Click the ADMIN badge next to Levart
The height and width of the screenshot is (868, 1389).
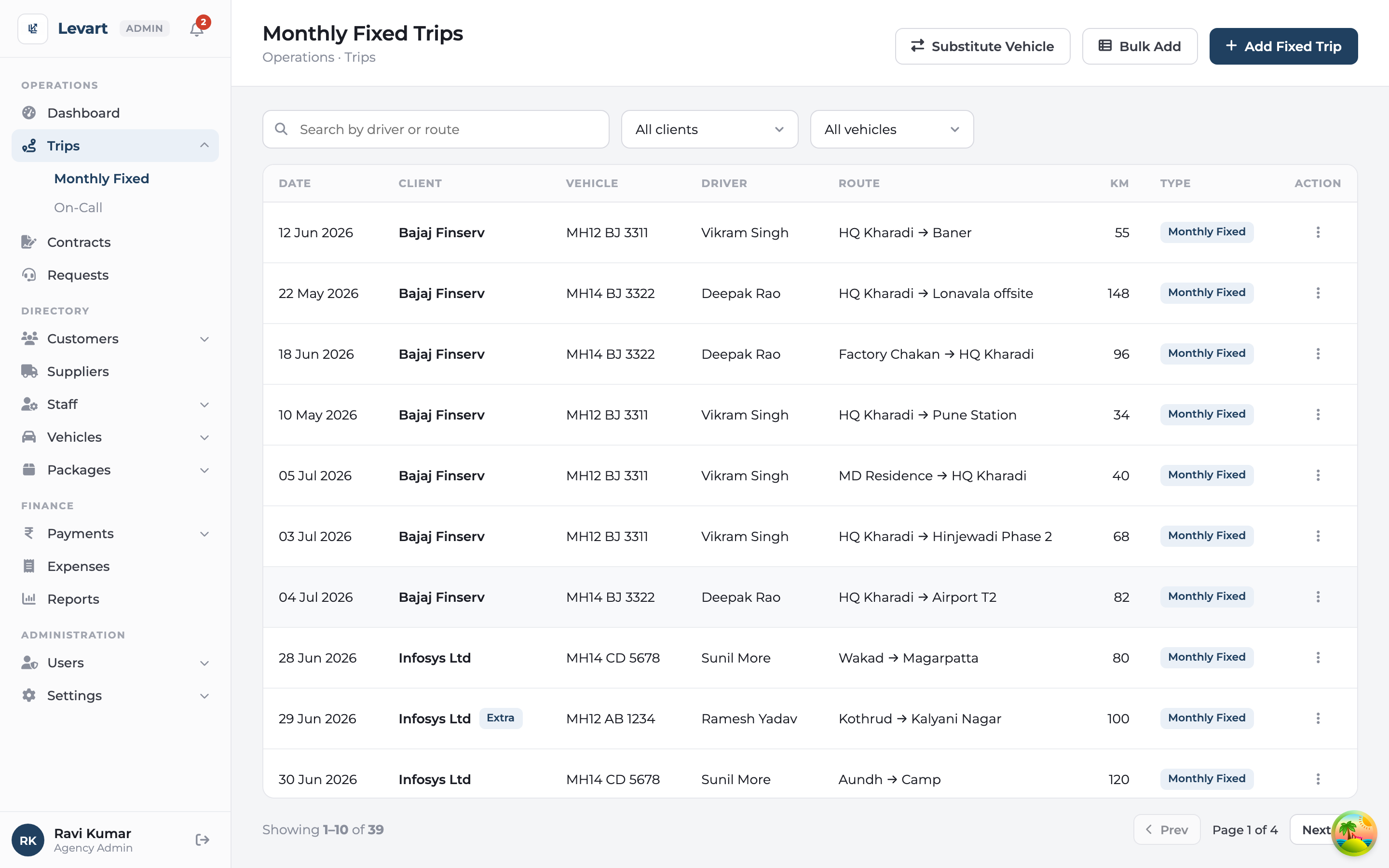[144, 29]
